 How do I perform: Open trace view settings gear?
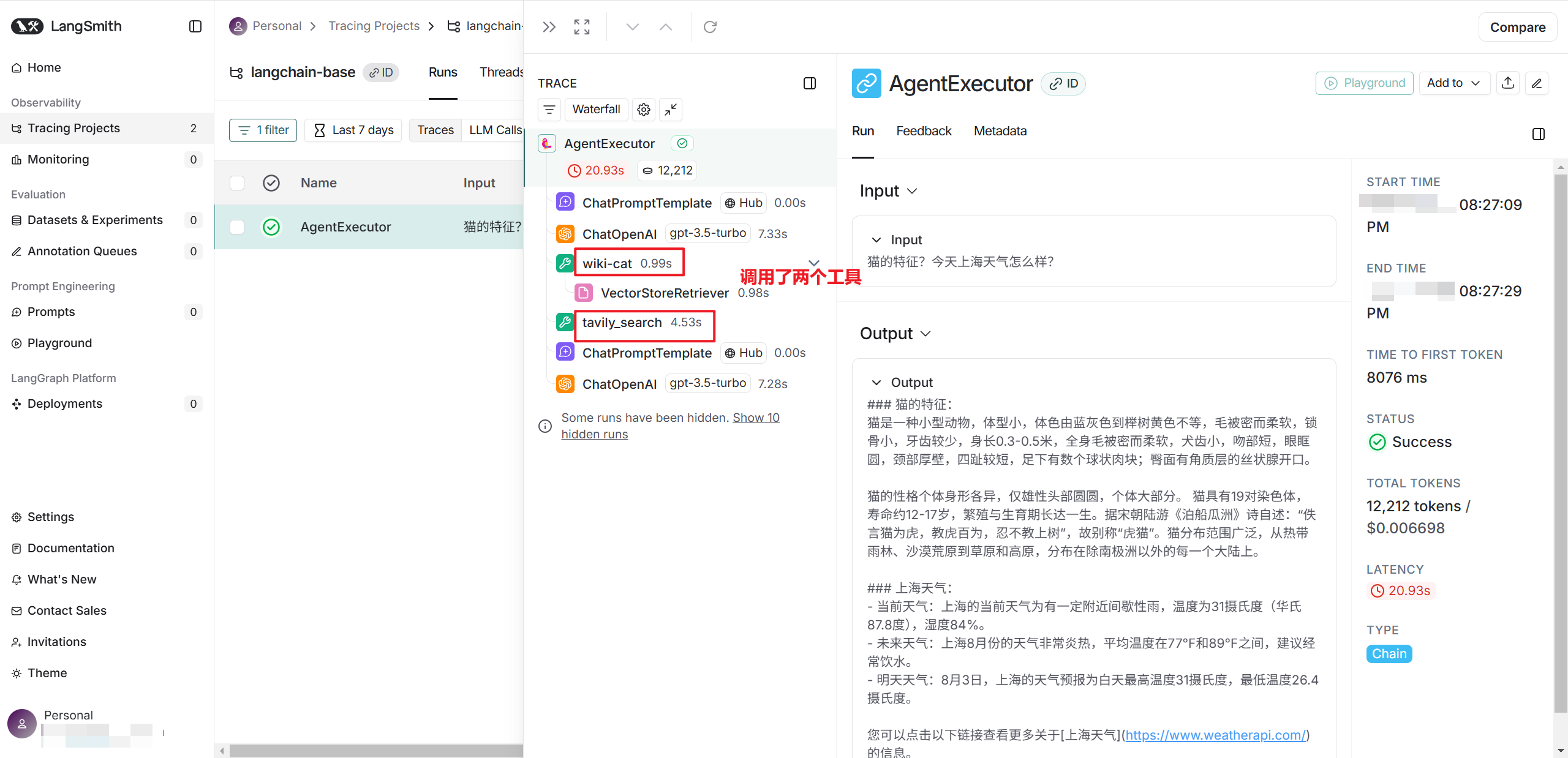(x=643, y=110)
